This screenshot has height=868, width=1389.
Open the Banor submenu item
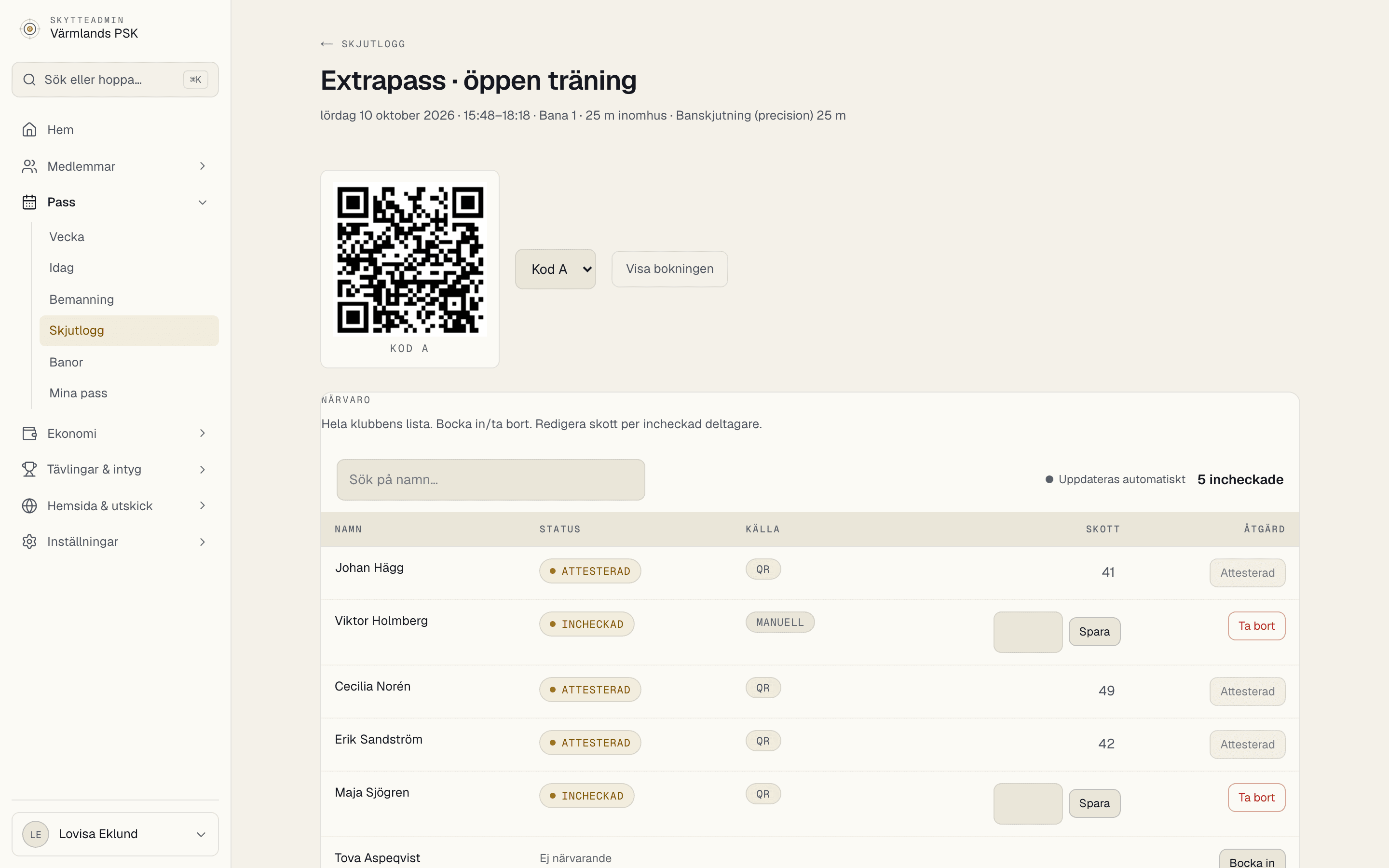click(129, 362)
